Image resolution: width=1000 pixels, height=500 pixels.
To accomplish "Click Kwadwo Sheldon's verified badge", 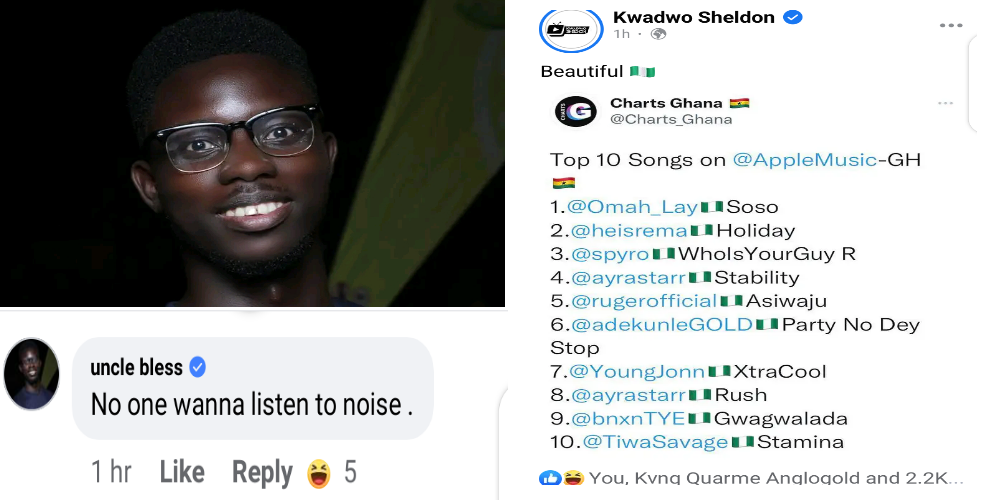I will (792, 18).
